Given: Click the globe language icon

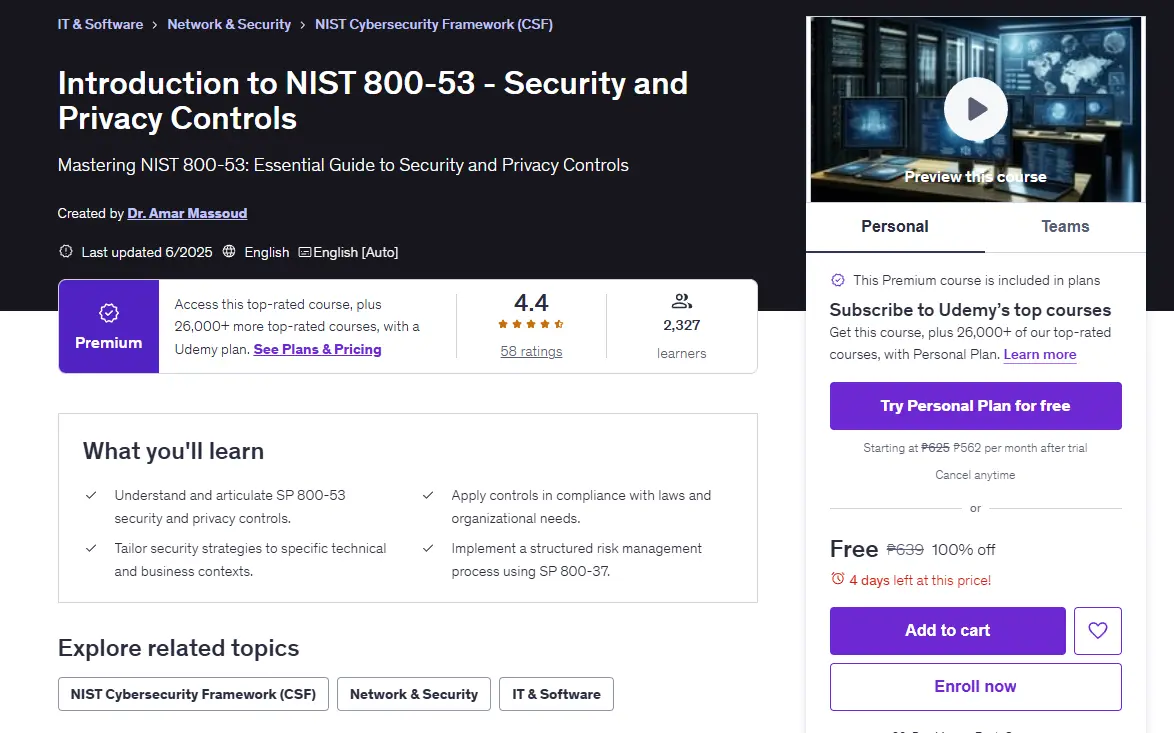Looking at the screenshot, I should [x=229, y=252].
